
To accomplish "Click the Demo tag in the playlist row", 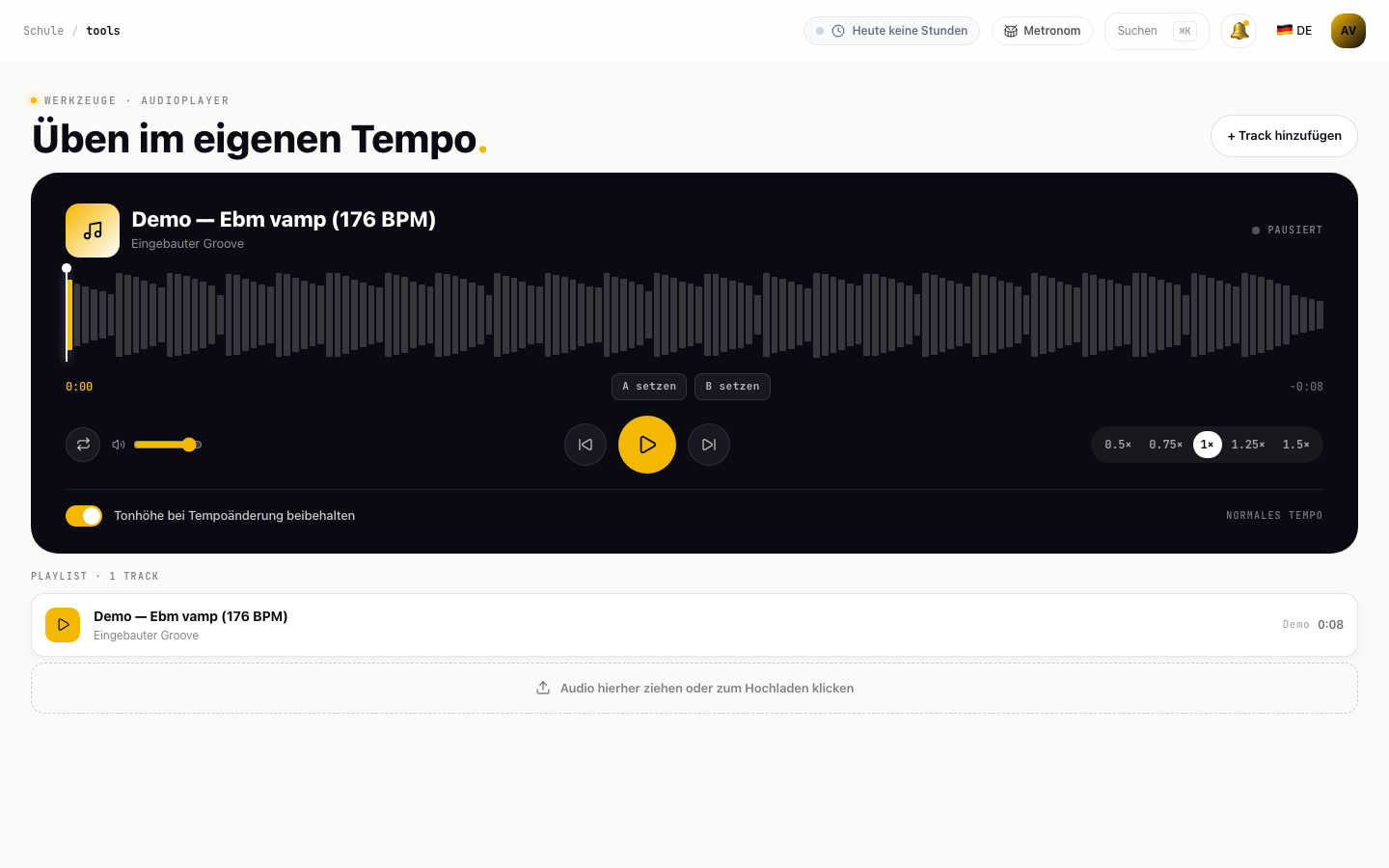I will coord(1295,625).
